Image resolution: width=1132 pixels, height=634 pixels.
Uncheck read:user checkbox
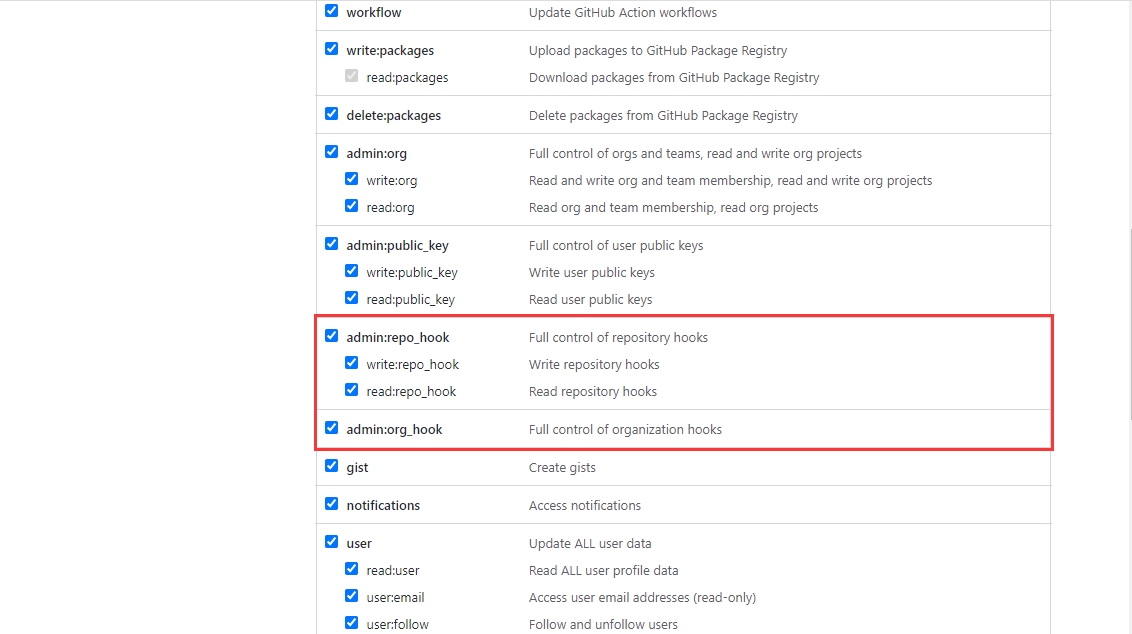[351, 569]
